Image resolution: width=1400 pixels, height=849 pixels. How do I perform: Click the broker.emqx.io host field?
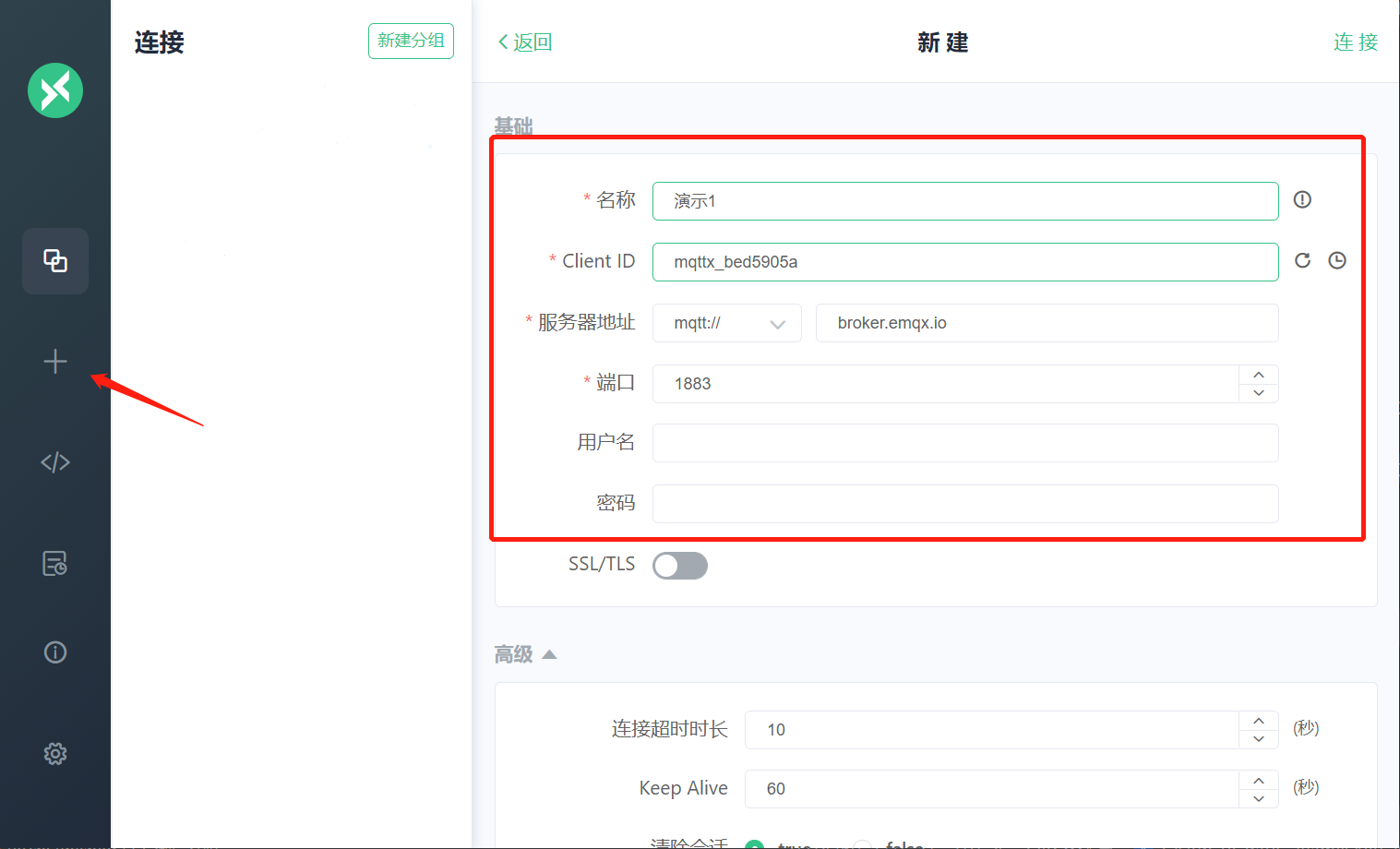click(1047, 323)
